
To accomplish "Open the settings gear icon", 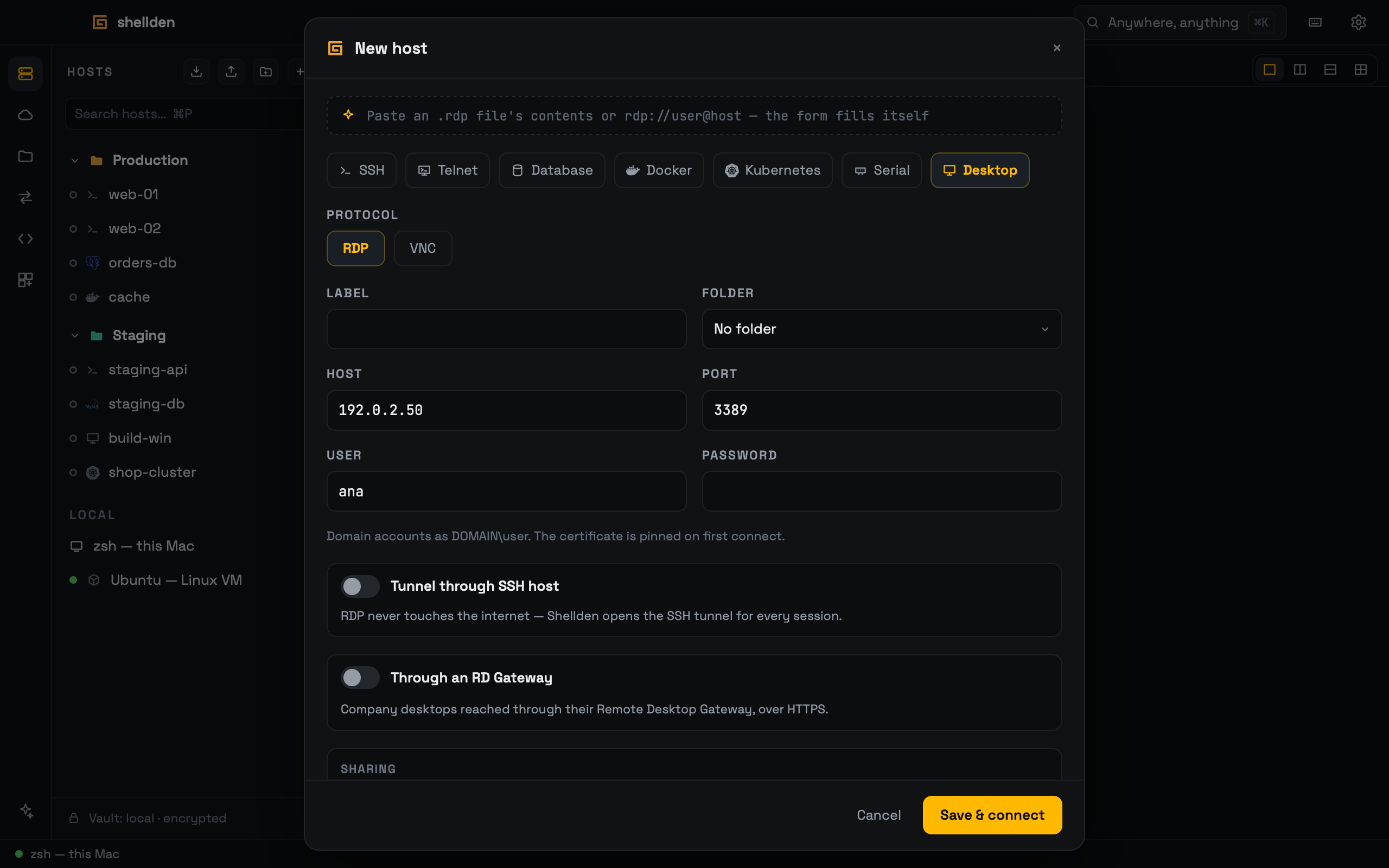I will tap(1358, 22).
